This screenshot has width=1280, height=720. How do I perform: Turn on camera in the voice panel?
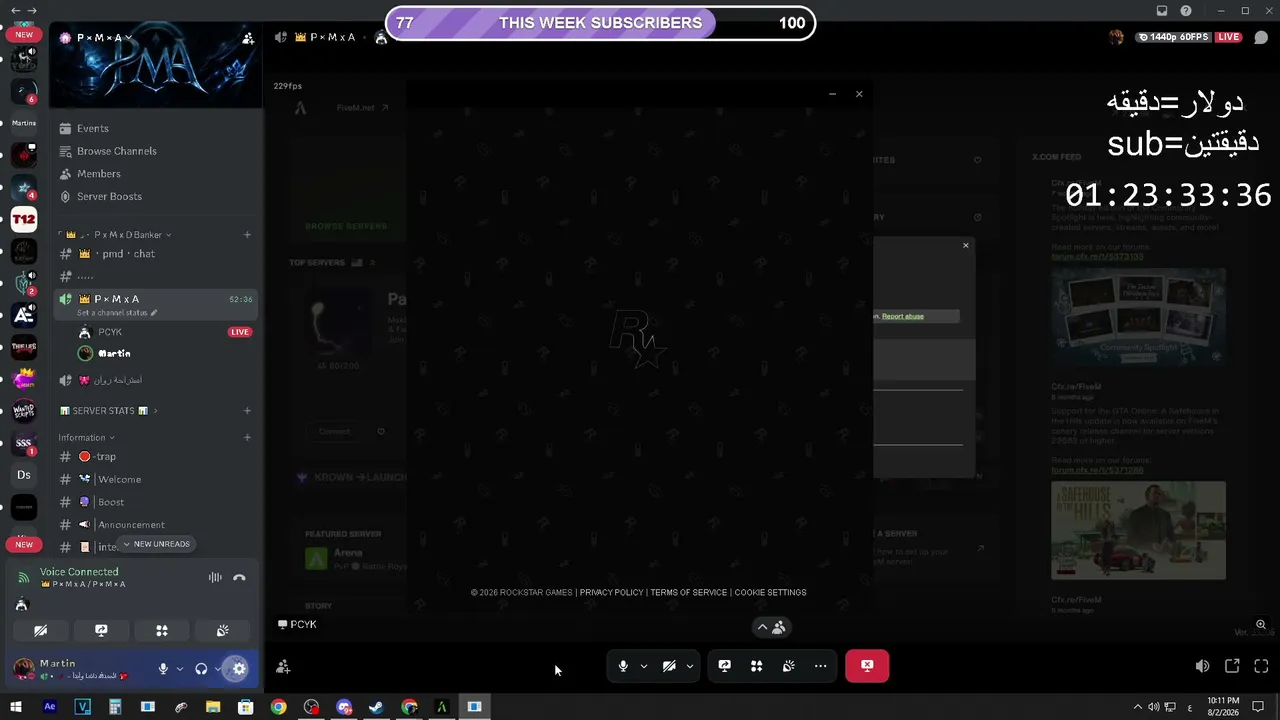[41, 631]
